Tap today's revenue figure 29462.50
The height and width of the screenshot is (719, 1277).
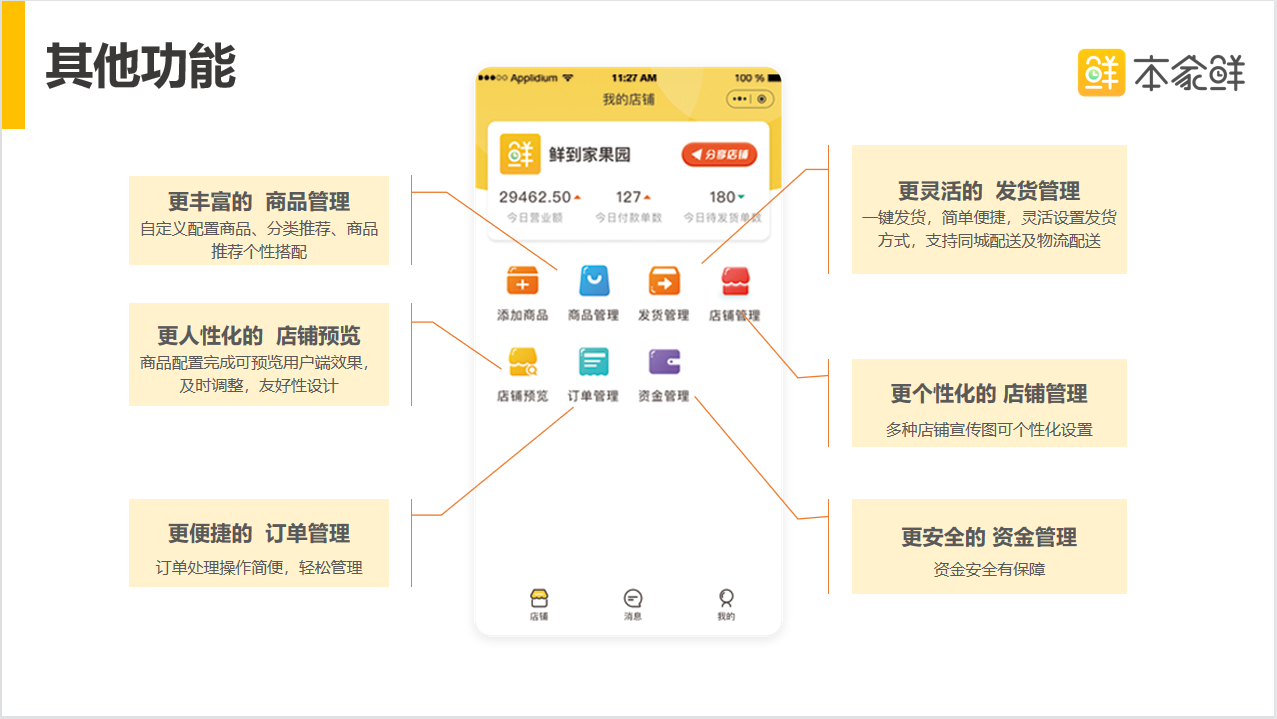[536, 197]
